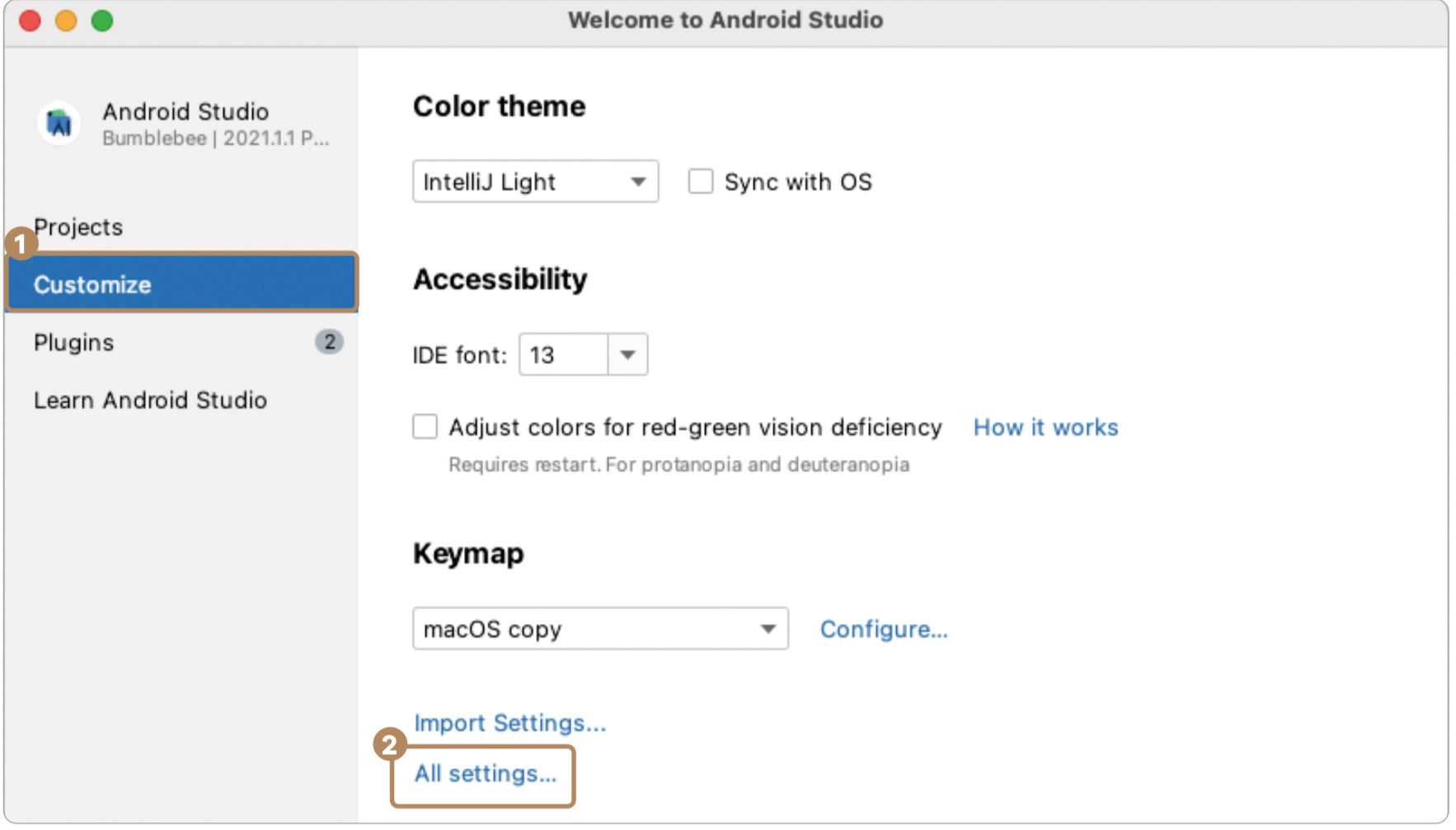
Task: Open the macOS copy keymap dropdown
Action: 600,629
